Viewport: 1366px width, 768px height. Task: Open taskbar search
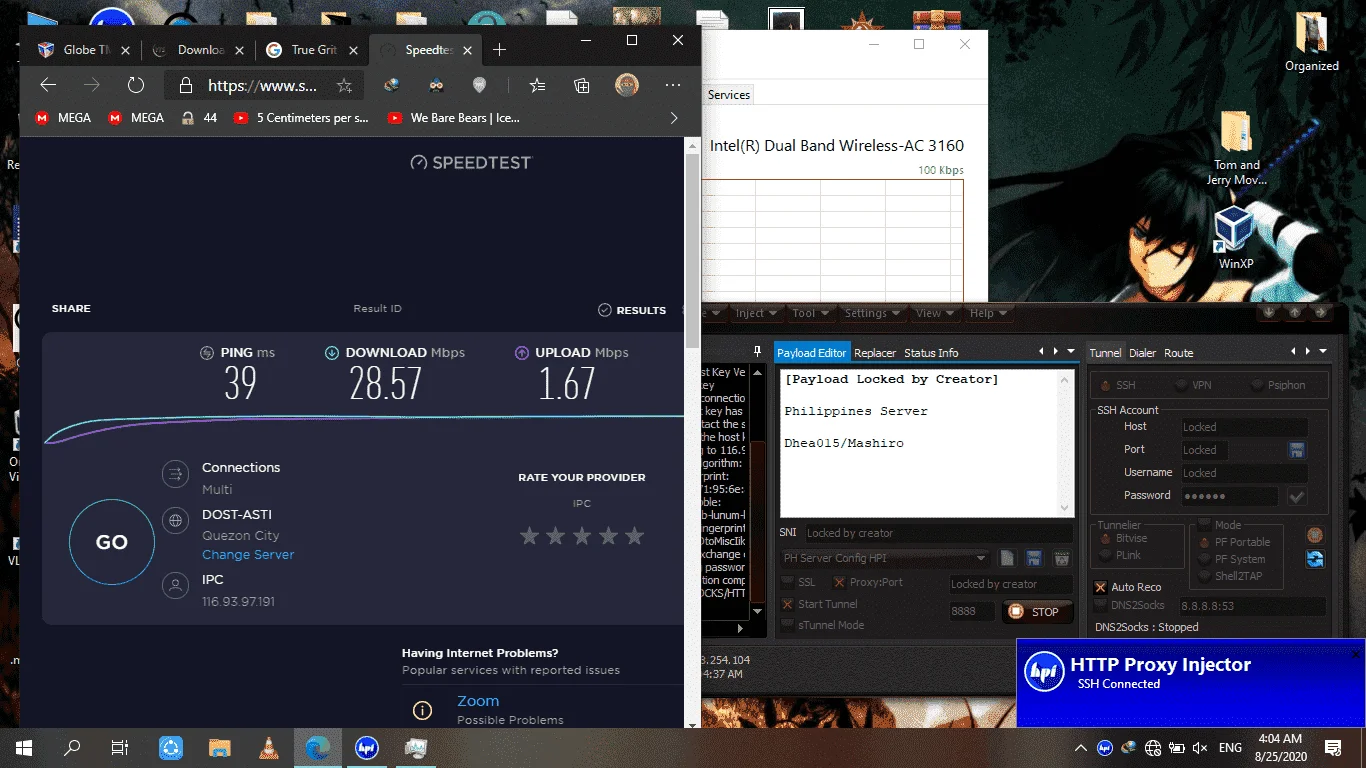click(72, 747)
